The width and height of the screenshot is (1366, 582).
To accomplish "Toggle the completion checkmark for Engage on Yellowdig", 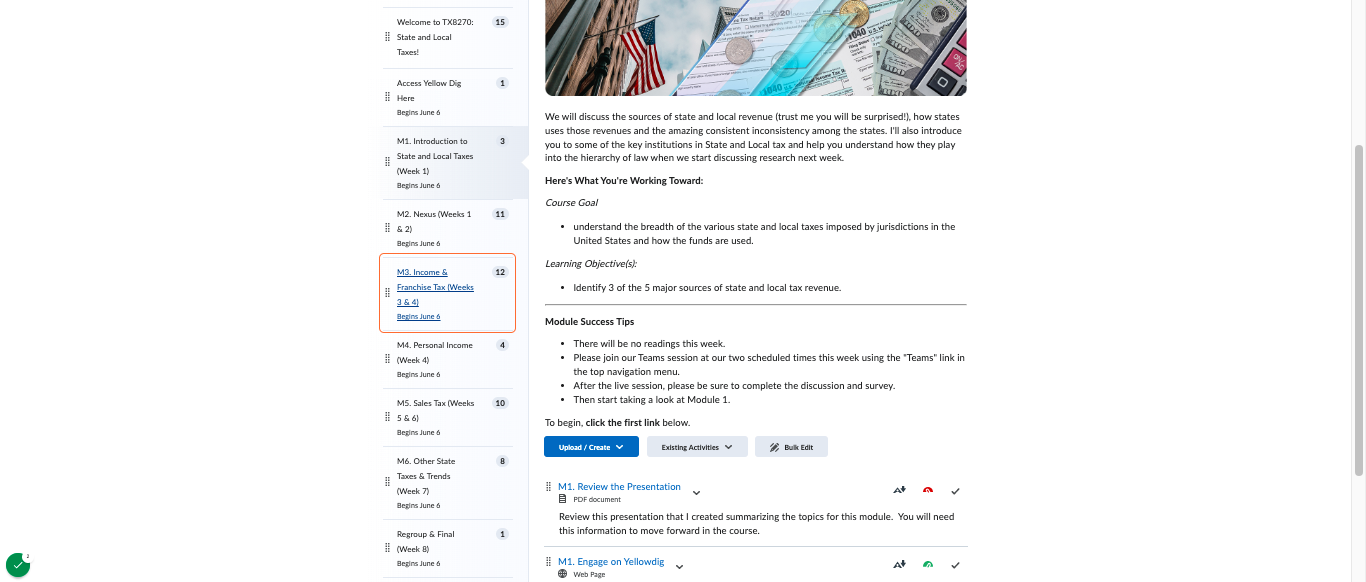I will [955, 565].
